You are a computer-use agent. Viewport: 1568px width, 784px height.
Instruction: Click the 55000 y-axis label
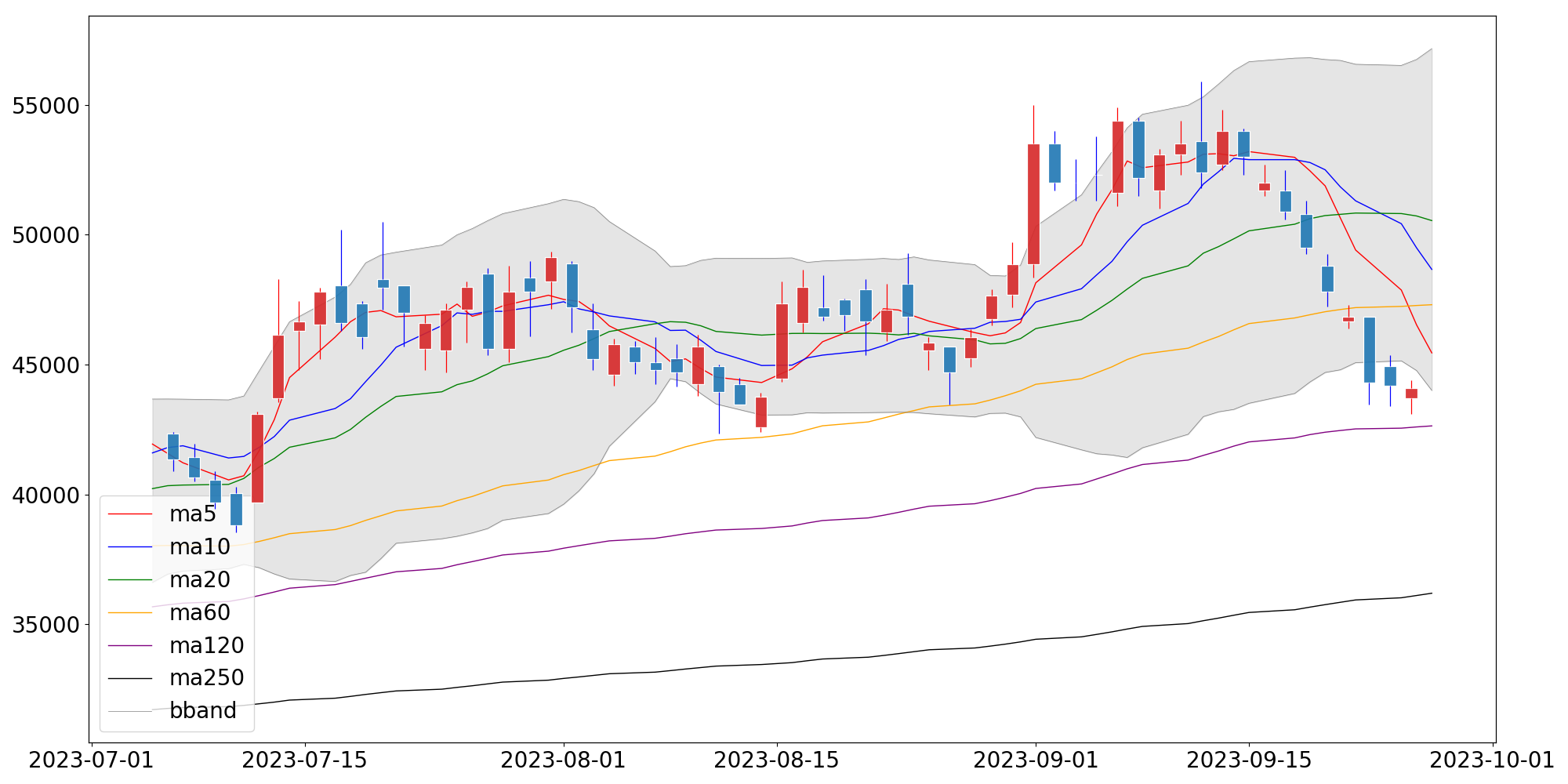pos(46,106)
